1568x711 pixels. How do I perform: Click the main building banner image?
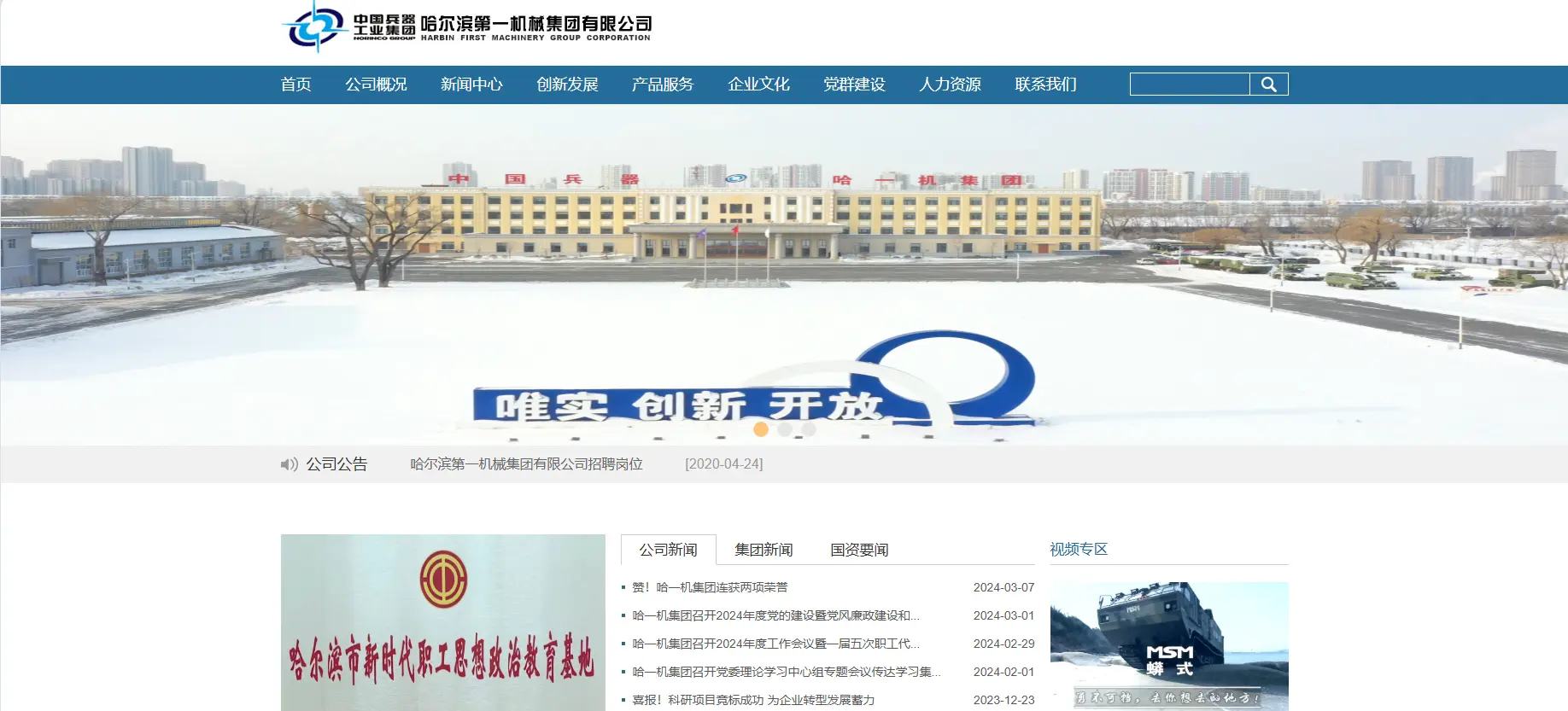[x=784, y=274]
